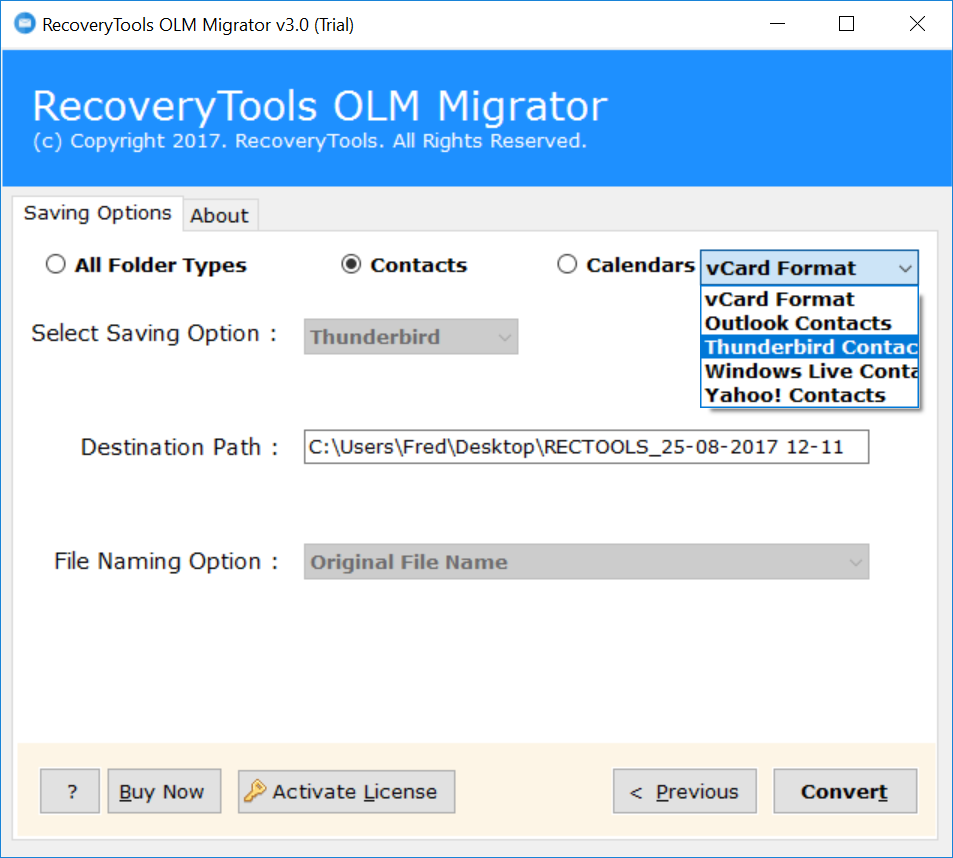Minimize the OLM Migrator window
This screenshot has height=858, width=953.
(x=777, y=24)
